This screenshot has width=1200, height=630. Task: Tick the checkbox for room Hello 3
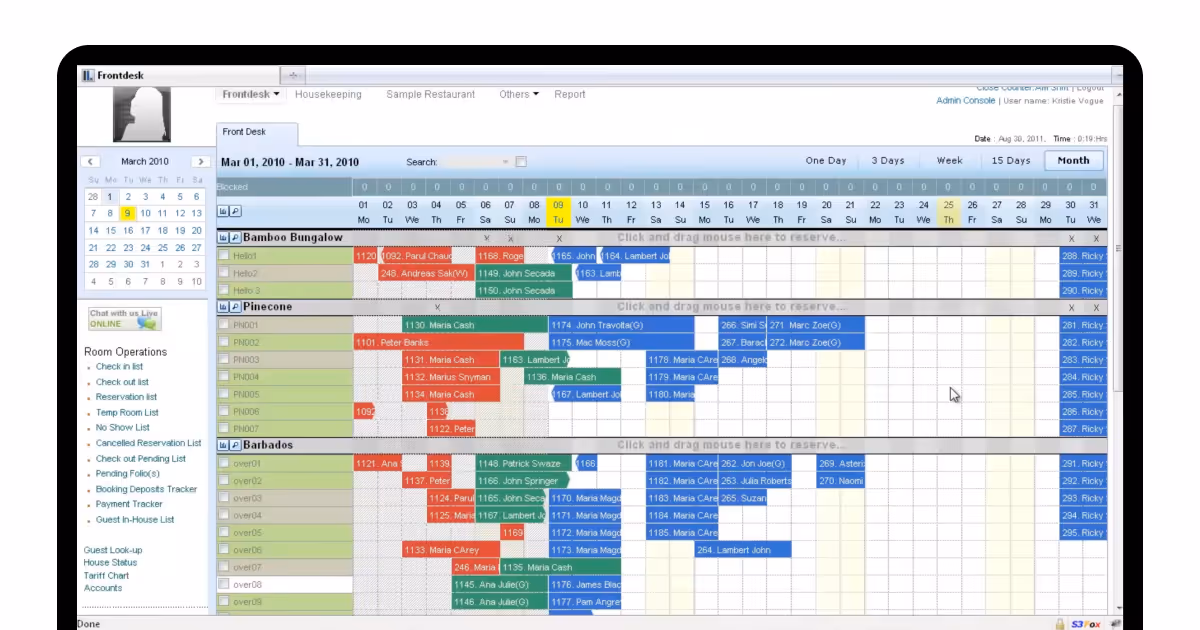click(224, 290)
